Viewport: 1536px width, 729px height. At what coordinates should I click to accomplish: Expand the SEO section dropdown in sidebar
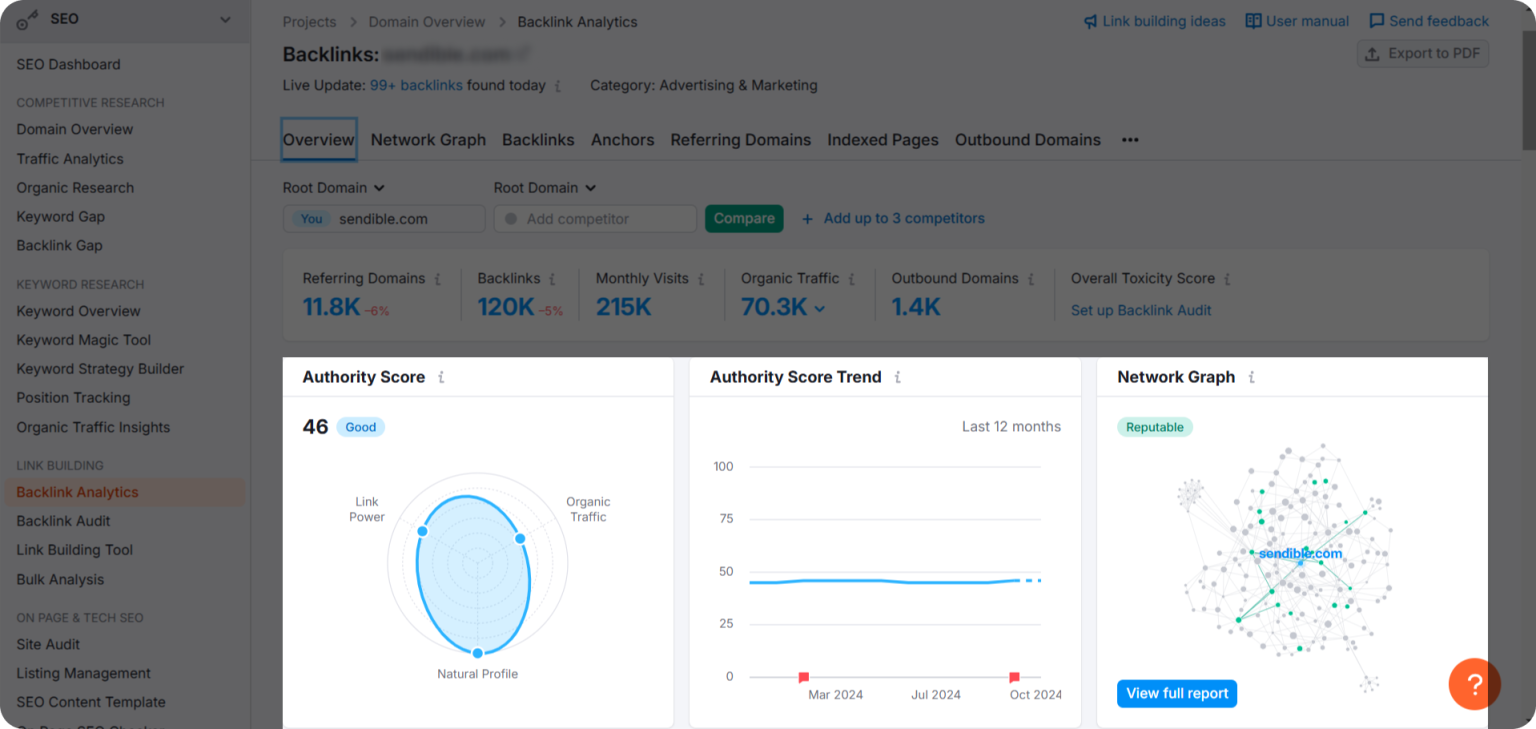coord(225,19)
